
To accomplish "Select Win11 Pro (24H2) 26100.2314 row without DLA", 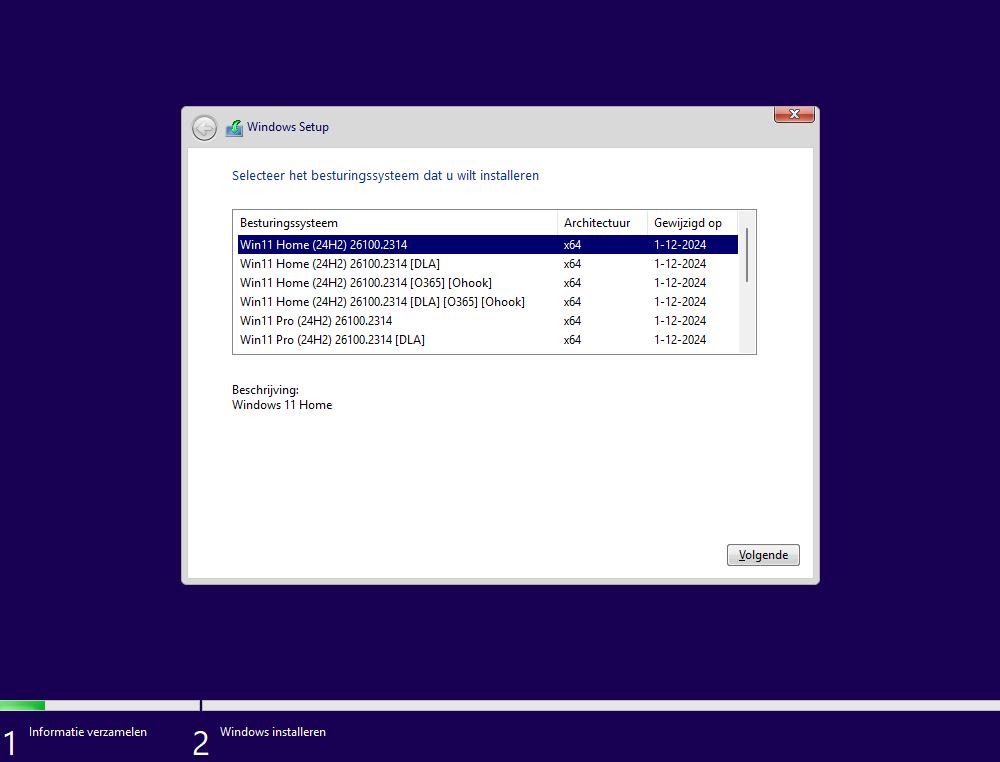I will coord(487,321).
